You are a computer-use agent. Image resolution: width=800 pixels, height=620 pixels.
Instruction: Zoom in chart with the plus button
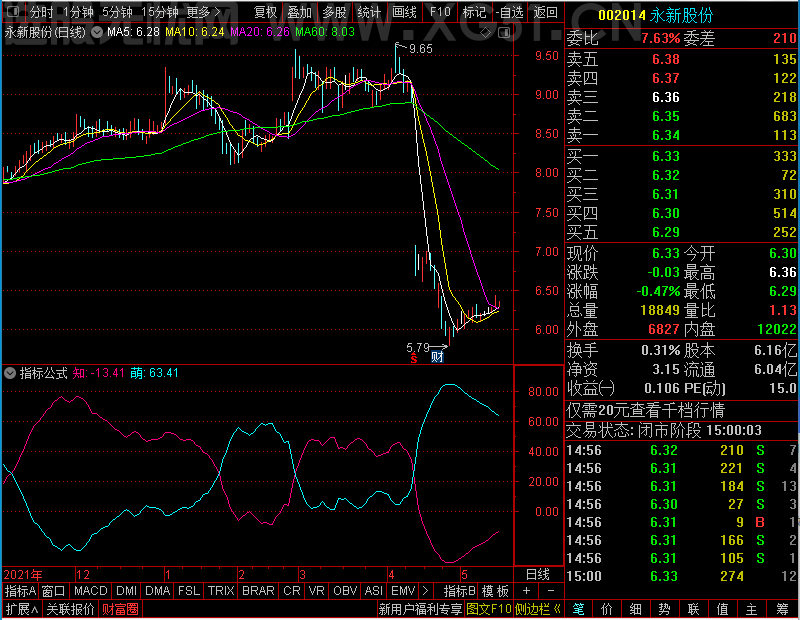coord(527,591)
